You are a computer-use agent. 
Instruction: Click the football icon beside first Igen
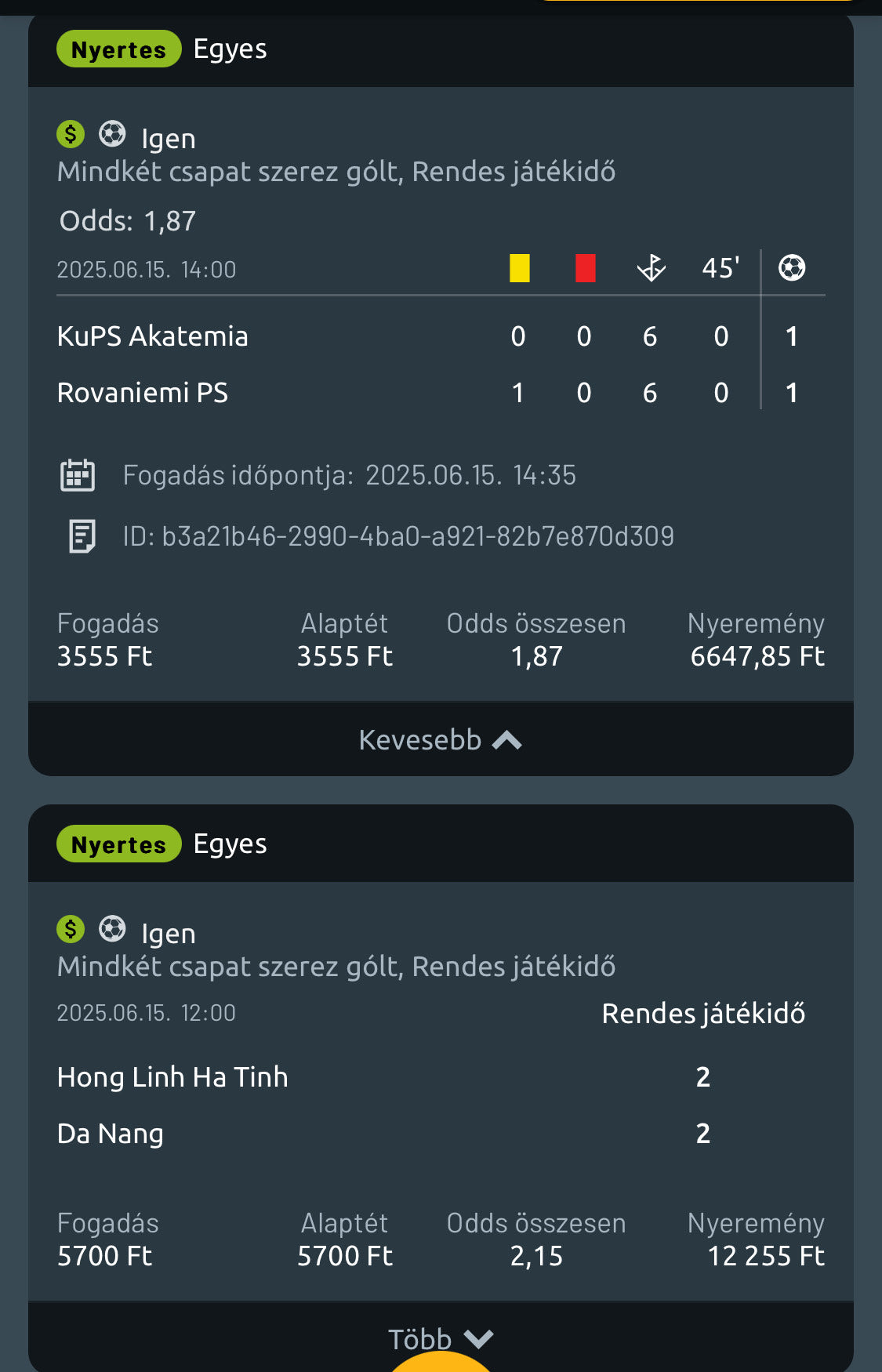tap(112, 134)
